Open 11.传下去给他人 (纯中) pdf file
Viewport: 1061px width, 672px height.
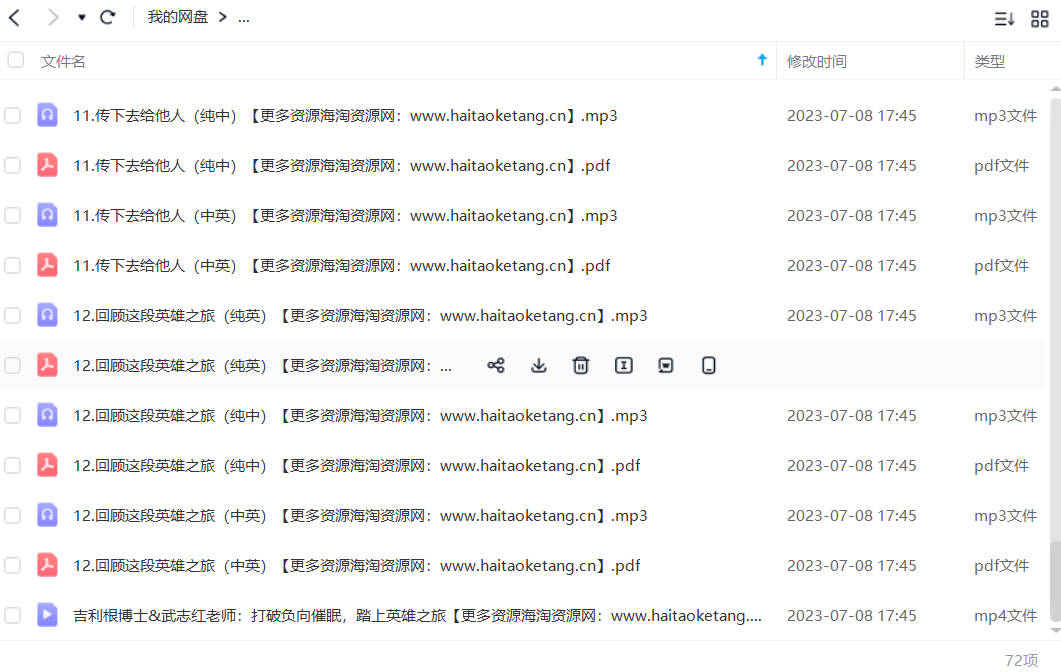342,166
